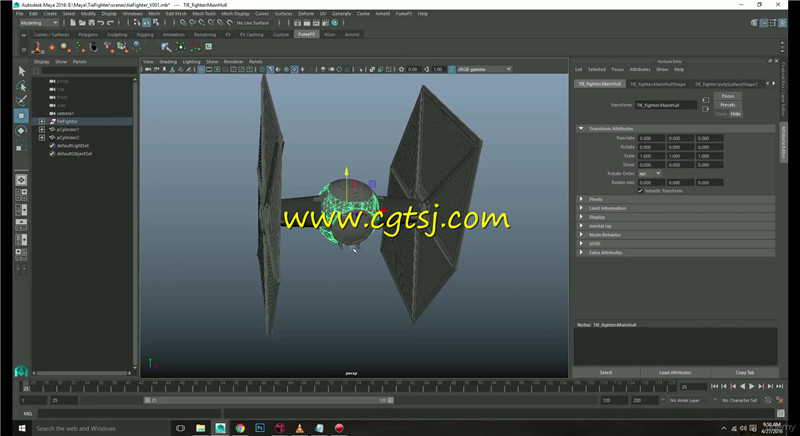Activate the Lasso select tool
800x436 pixels.
coord(21,86)
